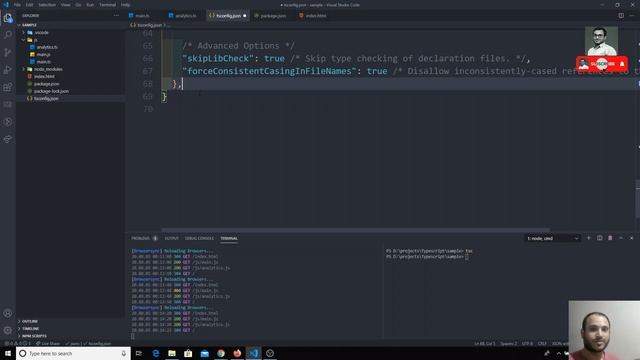Click the errors and warnings status indicator
This screenshot has height=360, width=640.
[18, 344]
